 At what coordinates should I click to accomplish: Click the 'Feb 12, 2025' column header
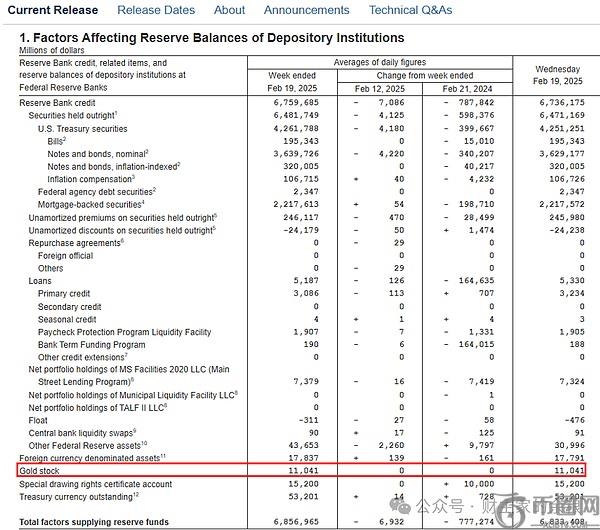[x=380, y=89]
